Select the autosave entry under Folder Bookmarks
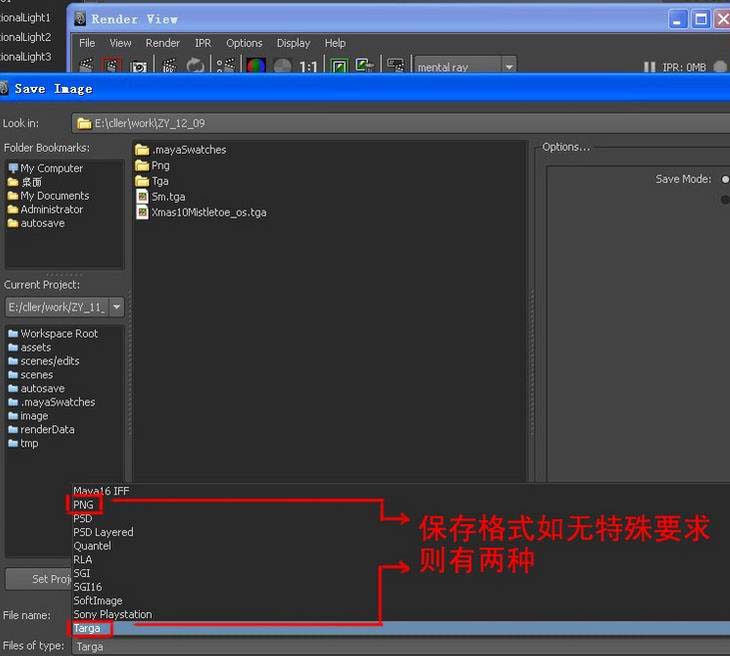This screenshot has width=730, height=656. point(36,223)
